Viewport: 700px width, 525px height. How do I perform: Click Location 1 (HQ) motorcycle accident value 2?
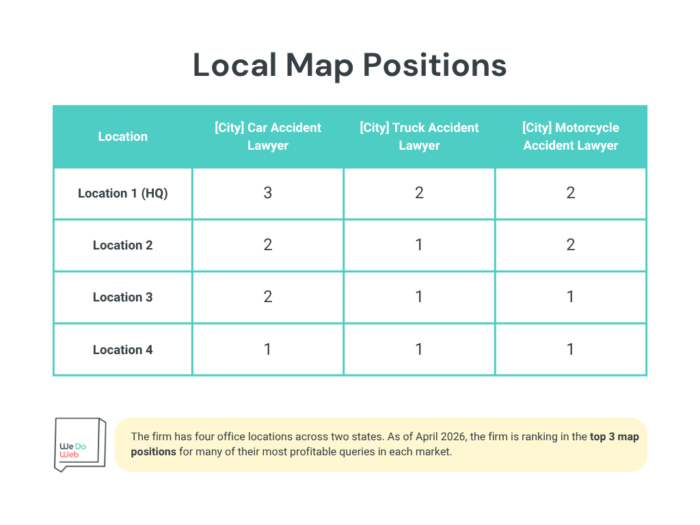click(571, 193)
